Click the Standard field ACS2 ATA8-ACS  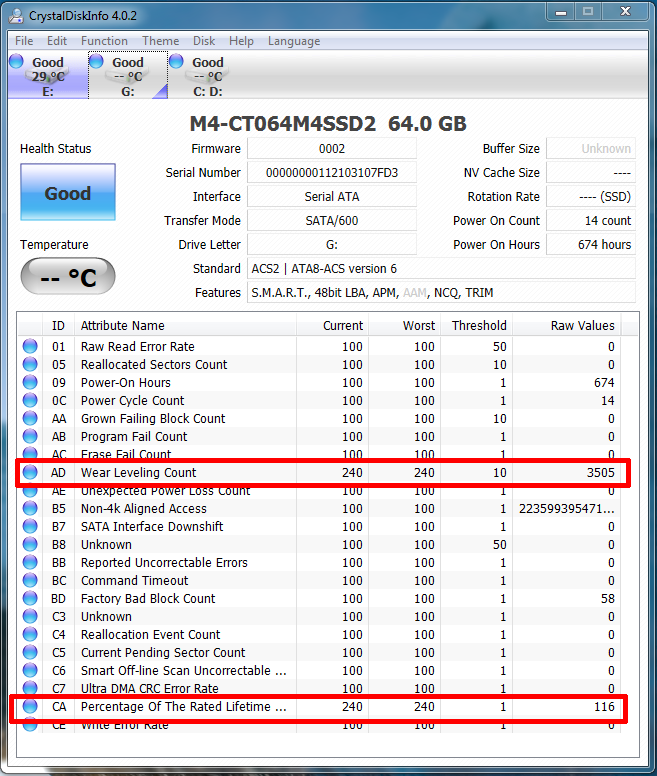click(x=441, y=268)
